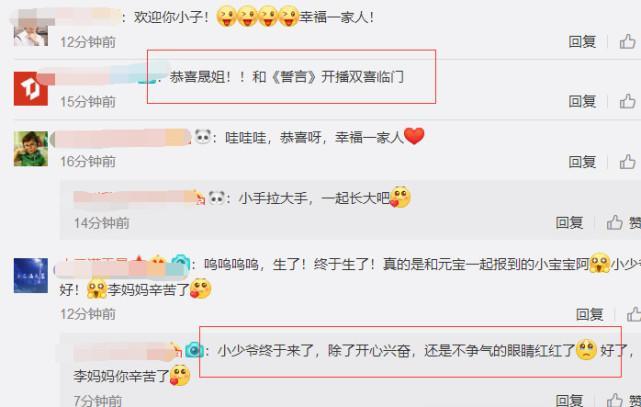Click the camera badge beside '呜呜呜呜' commenter
The width and height of the screenshot is (641, 407).
coord(180,263)
